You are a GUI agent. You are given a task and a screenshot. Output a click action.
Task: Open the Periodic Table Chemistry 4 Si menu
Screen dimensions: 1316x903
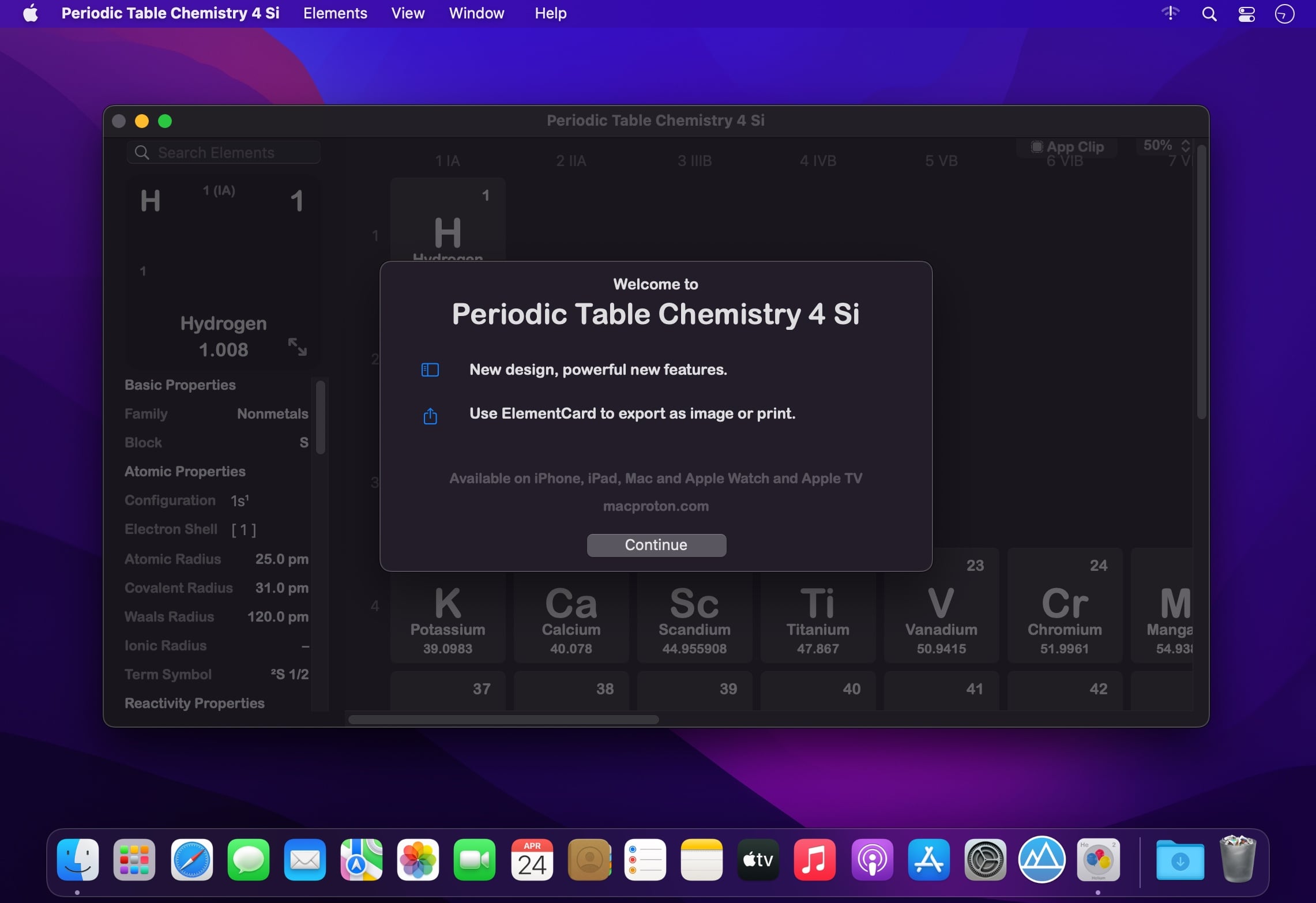coord(171,13)
